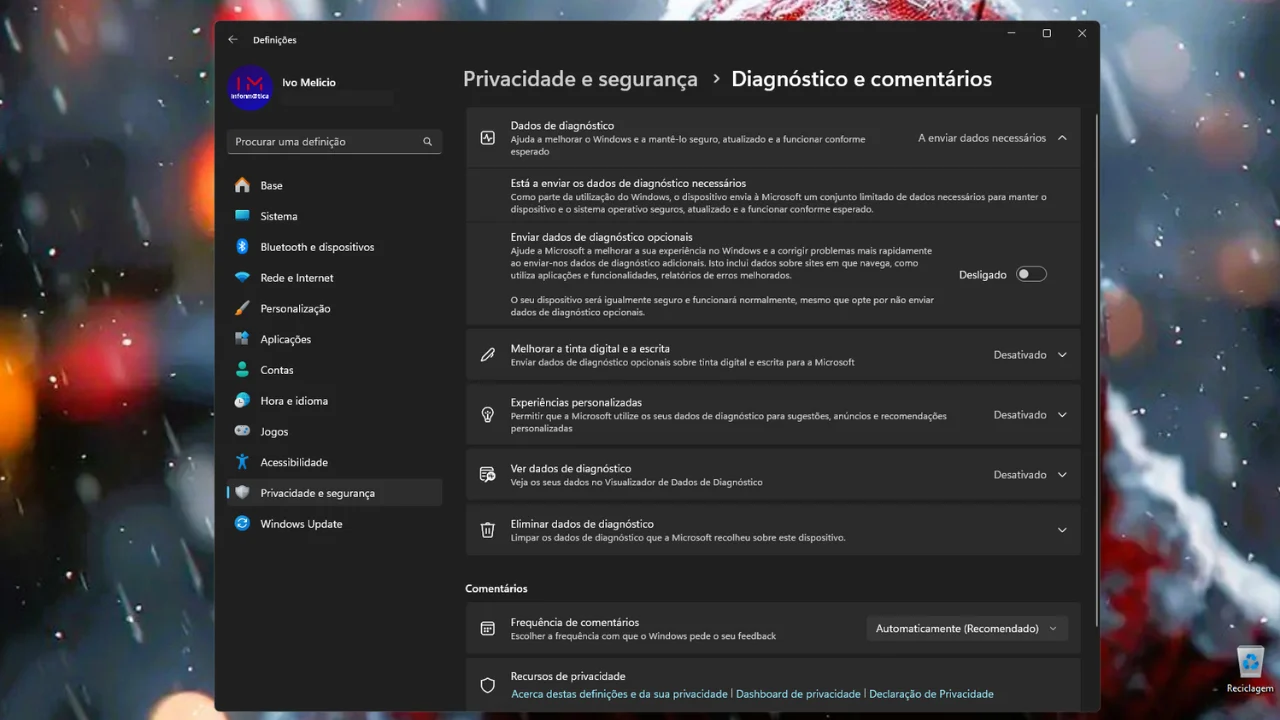Screen dimensions: 1280x720
Task: Open Reciclagem desktop recycle bin
Action: 1250,669
